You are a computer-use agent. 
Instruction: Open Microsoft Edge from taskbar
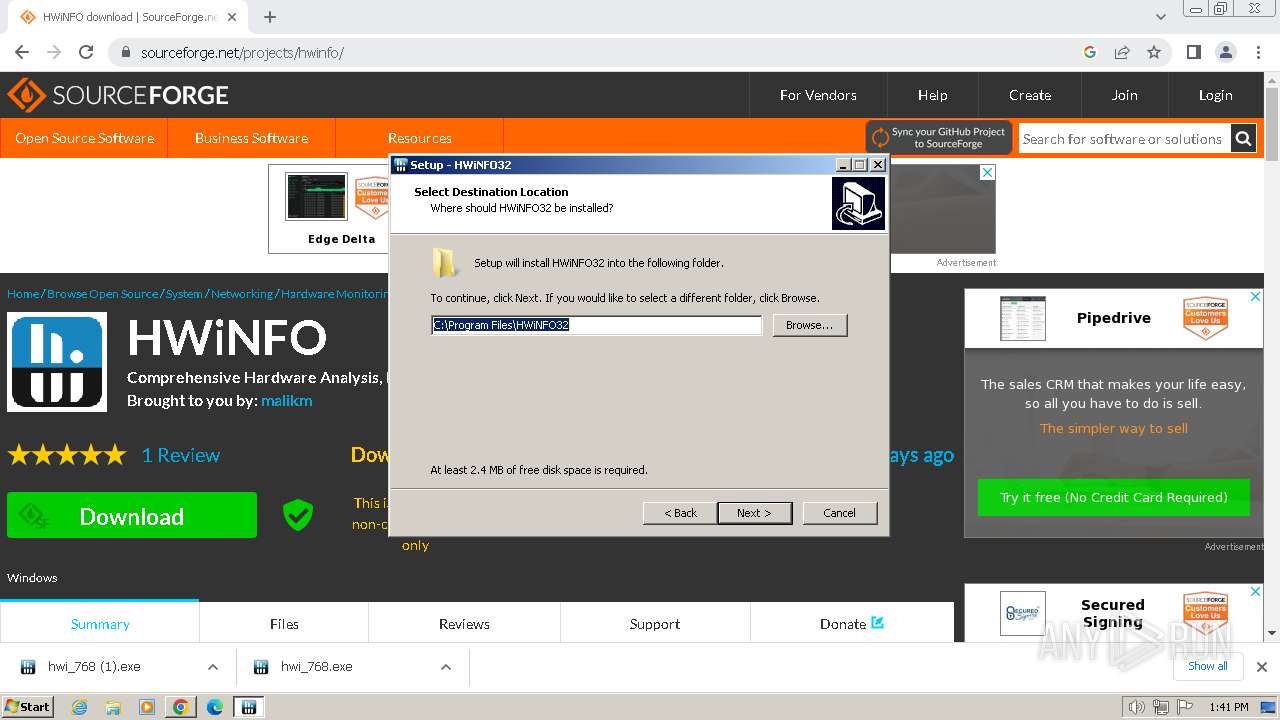click(214, 707)
